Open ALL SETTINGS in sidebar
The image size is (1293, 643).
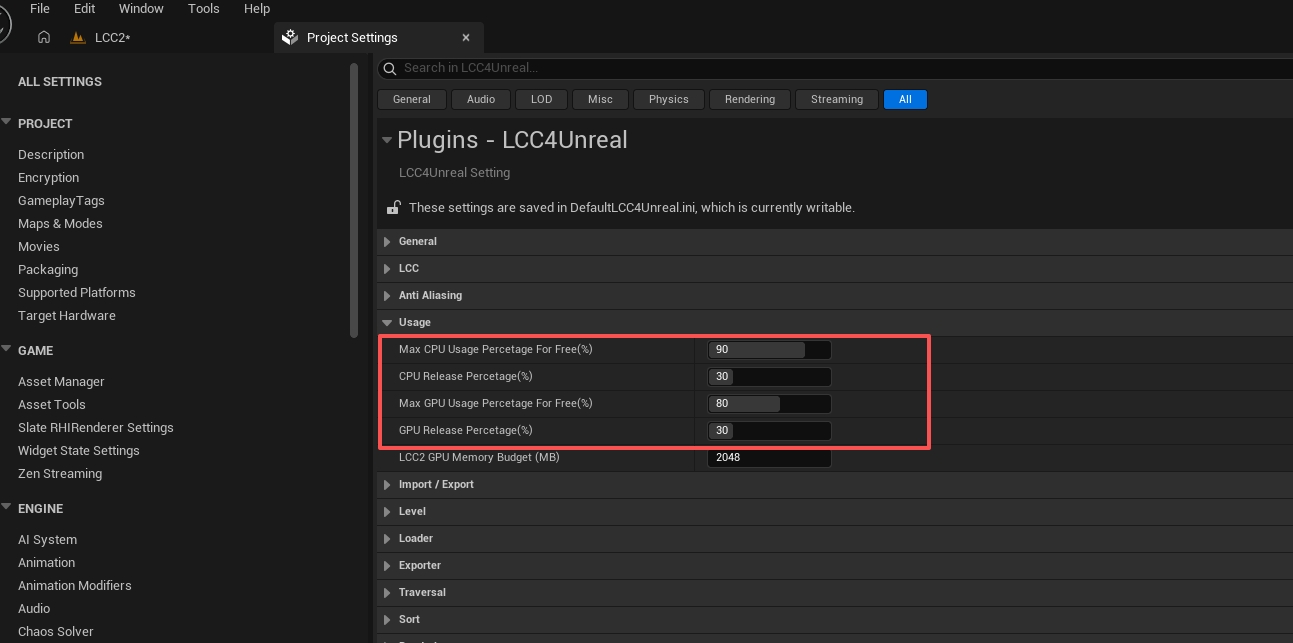click(60, 81)
